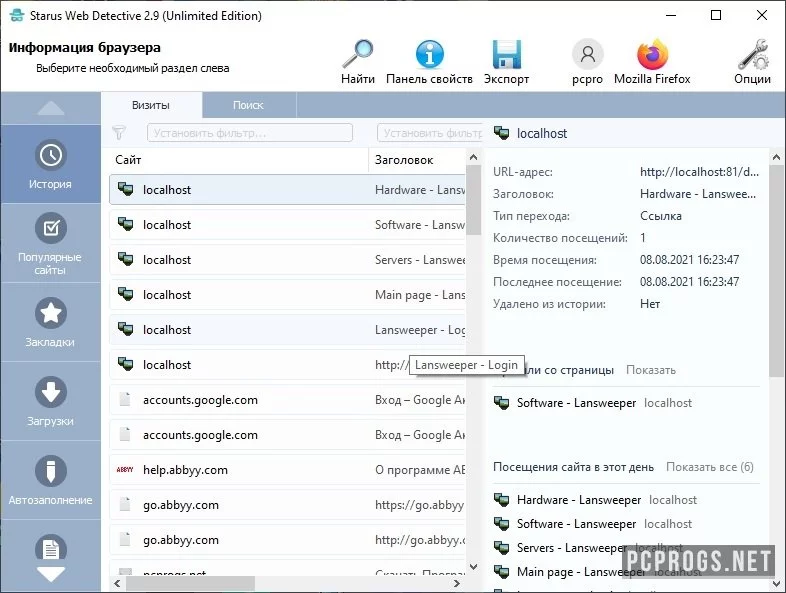Switch to the Визиты tab
Image resolution: width=786 pixels, height=593 pixels.
151,105
